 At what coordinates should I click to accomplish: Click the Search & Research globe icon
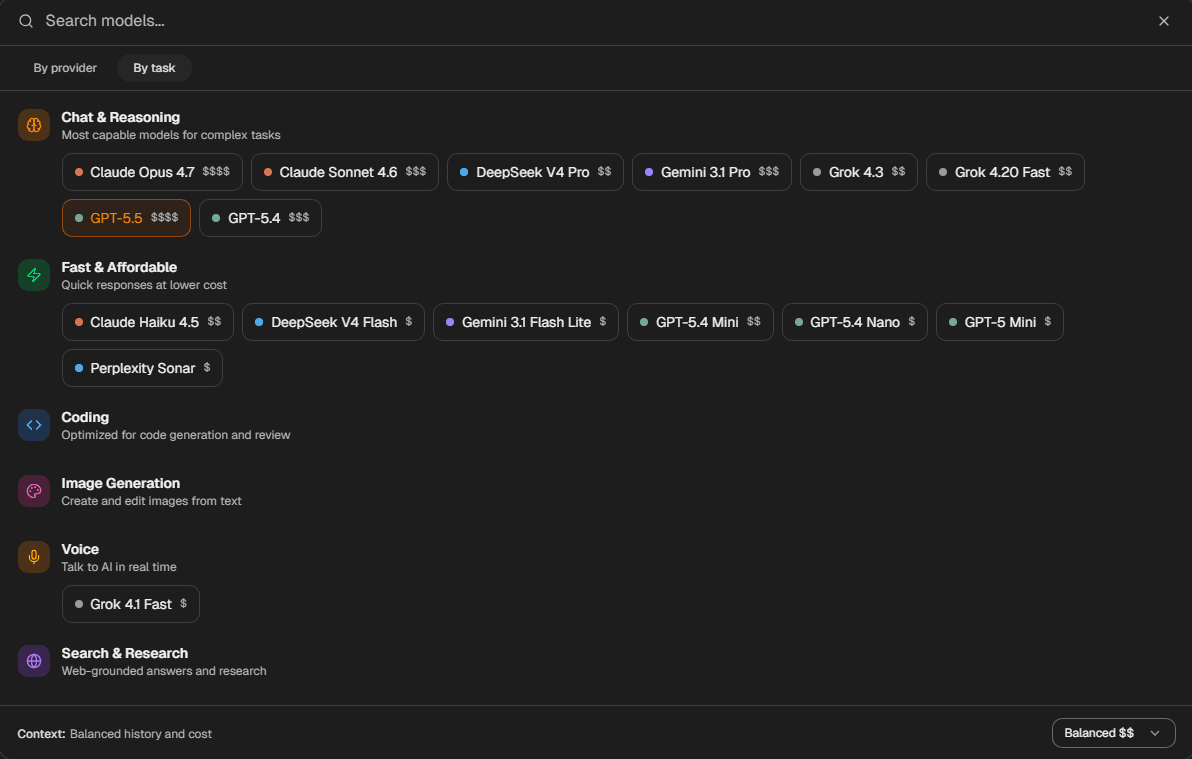pos(34,661)
